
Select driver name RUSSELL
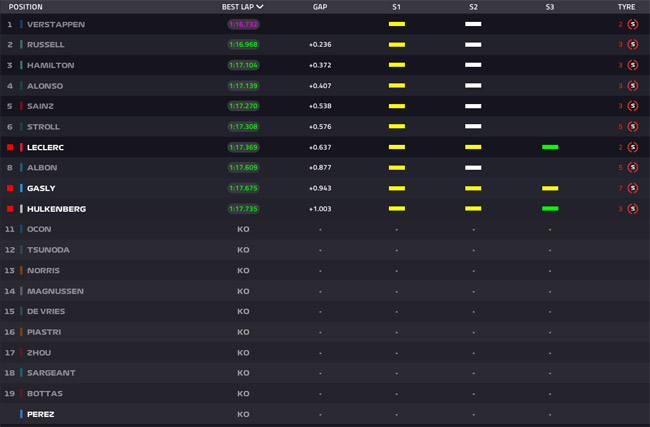pos(46,45)
